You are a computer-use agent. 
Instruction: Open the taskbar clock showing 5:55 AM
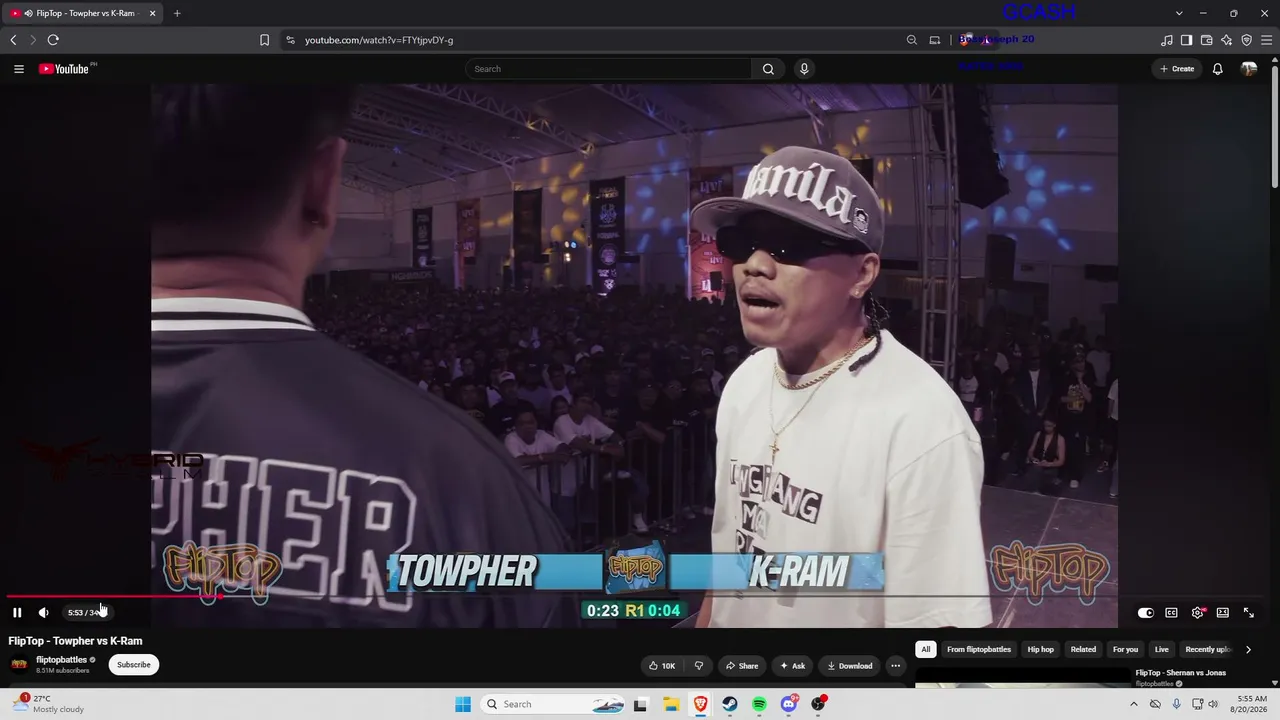pos(1252,704)
